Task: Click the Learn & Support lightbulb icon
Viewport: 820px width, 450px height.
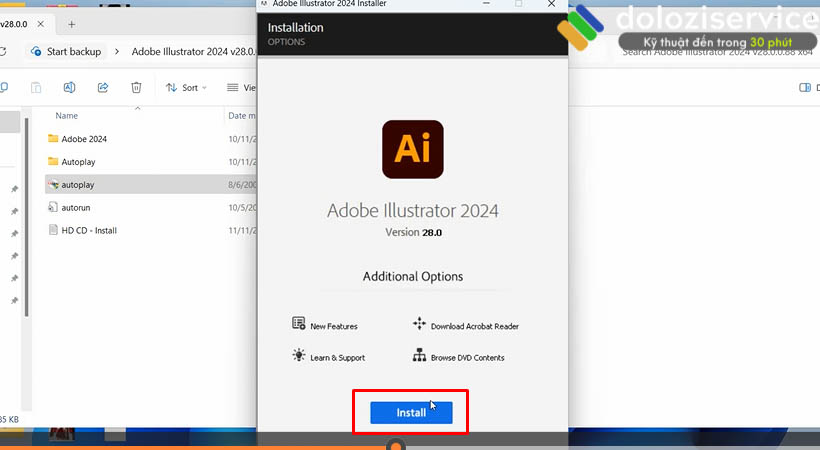Action: (298, 355)
